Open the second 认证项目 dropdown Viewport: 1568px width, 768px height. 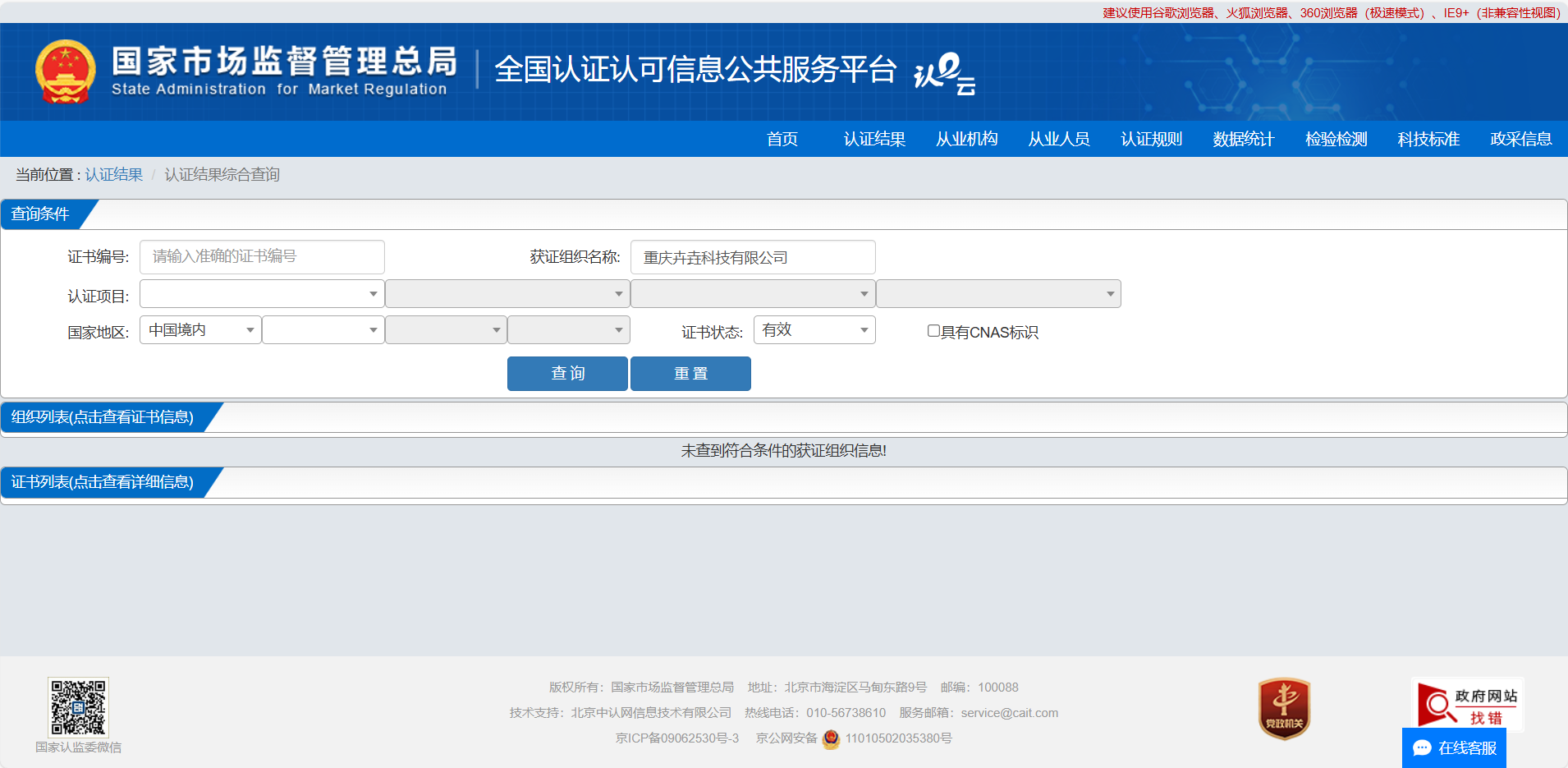507,294
